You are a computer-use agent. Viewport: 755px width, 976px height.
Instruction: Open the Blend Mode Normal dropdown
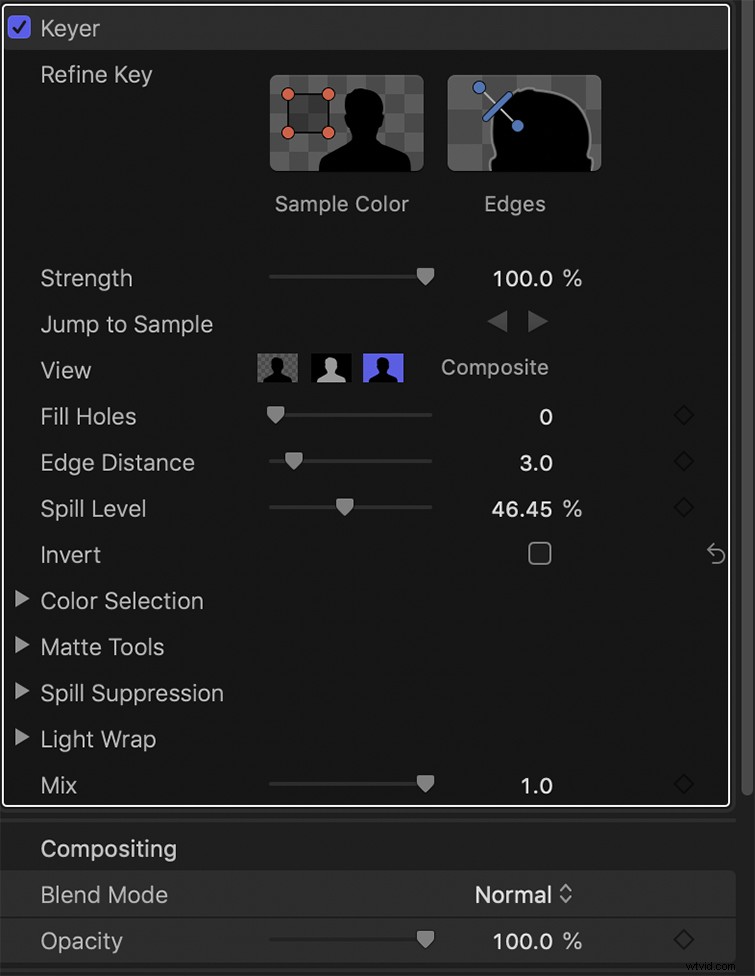(524, 895)
